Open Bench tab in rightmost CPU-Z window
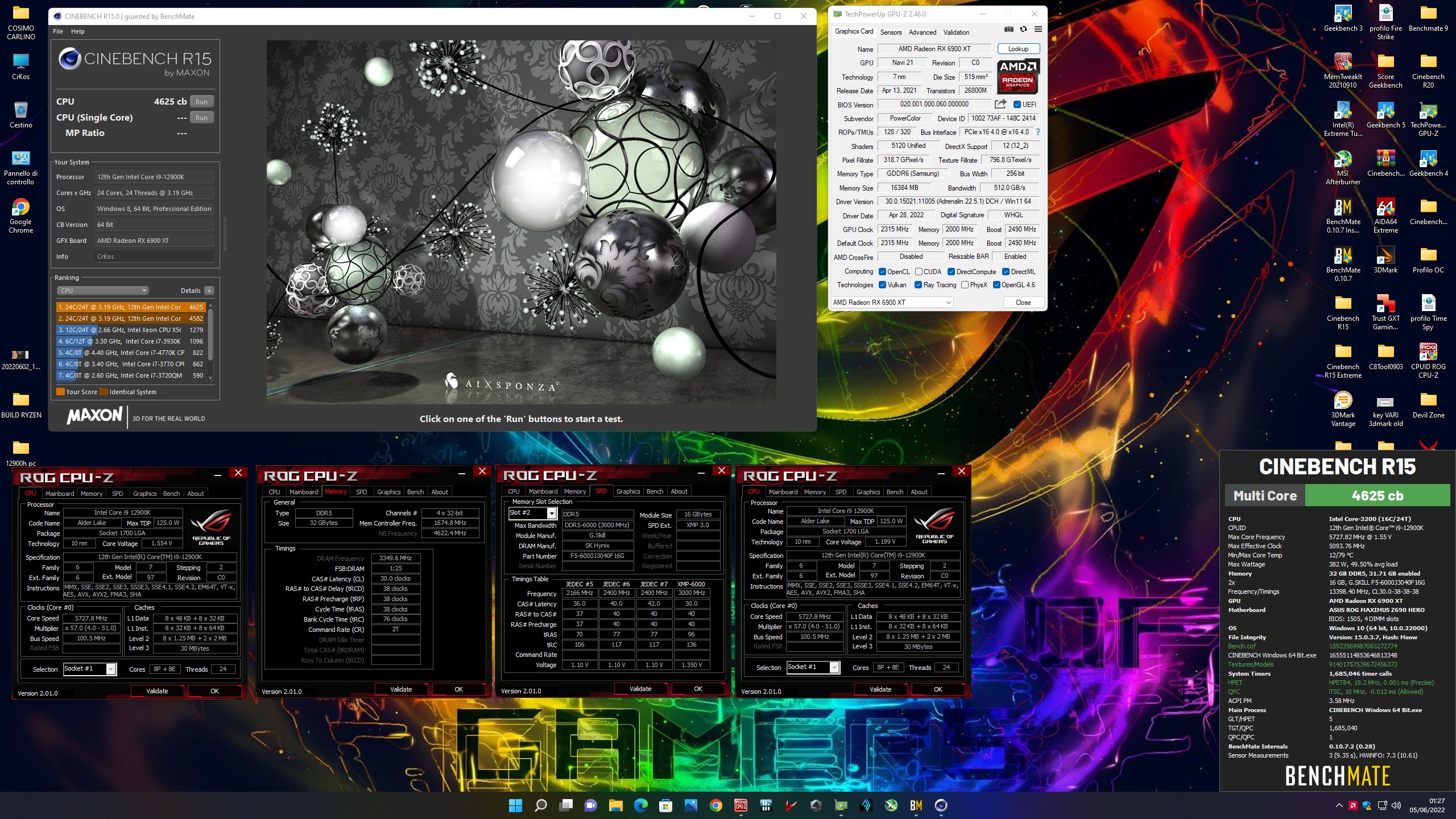Image resolution: width=1456 pixels, height=819 pixels. coord(895,492)
